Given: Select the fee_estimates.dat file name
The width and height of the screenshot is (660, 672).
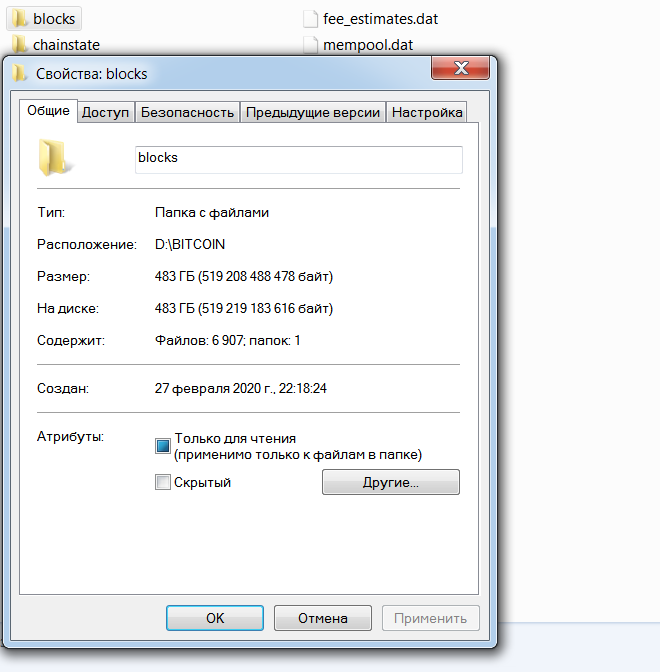Looking at the screenshot, I should coord(381,19).
